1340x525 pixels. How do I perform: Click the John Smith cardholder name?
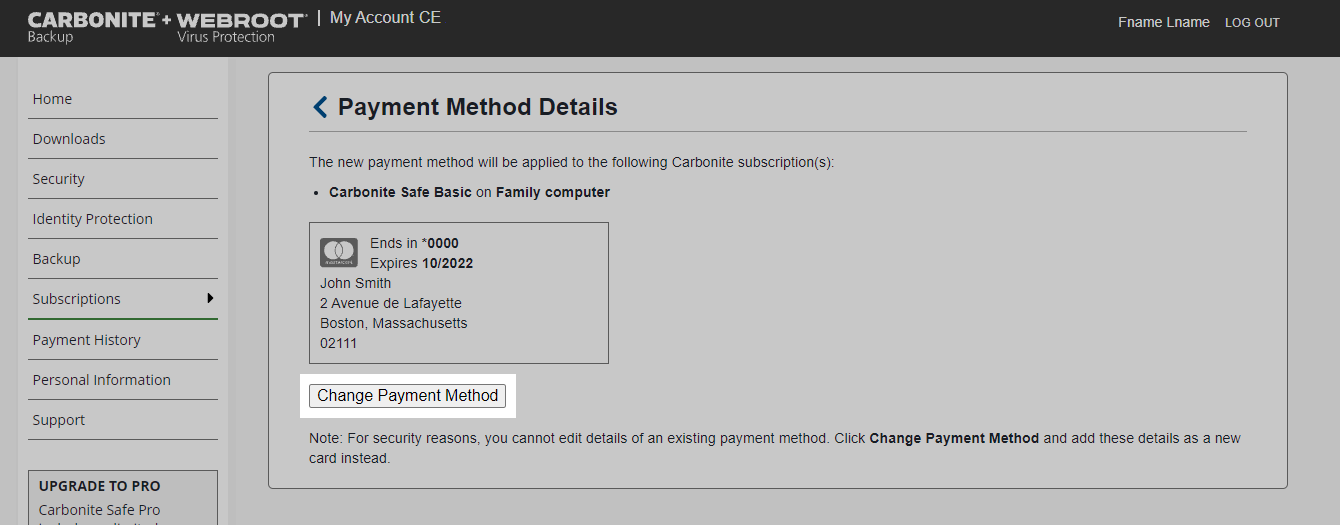355,283
